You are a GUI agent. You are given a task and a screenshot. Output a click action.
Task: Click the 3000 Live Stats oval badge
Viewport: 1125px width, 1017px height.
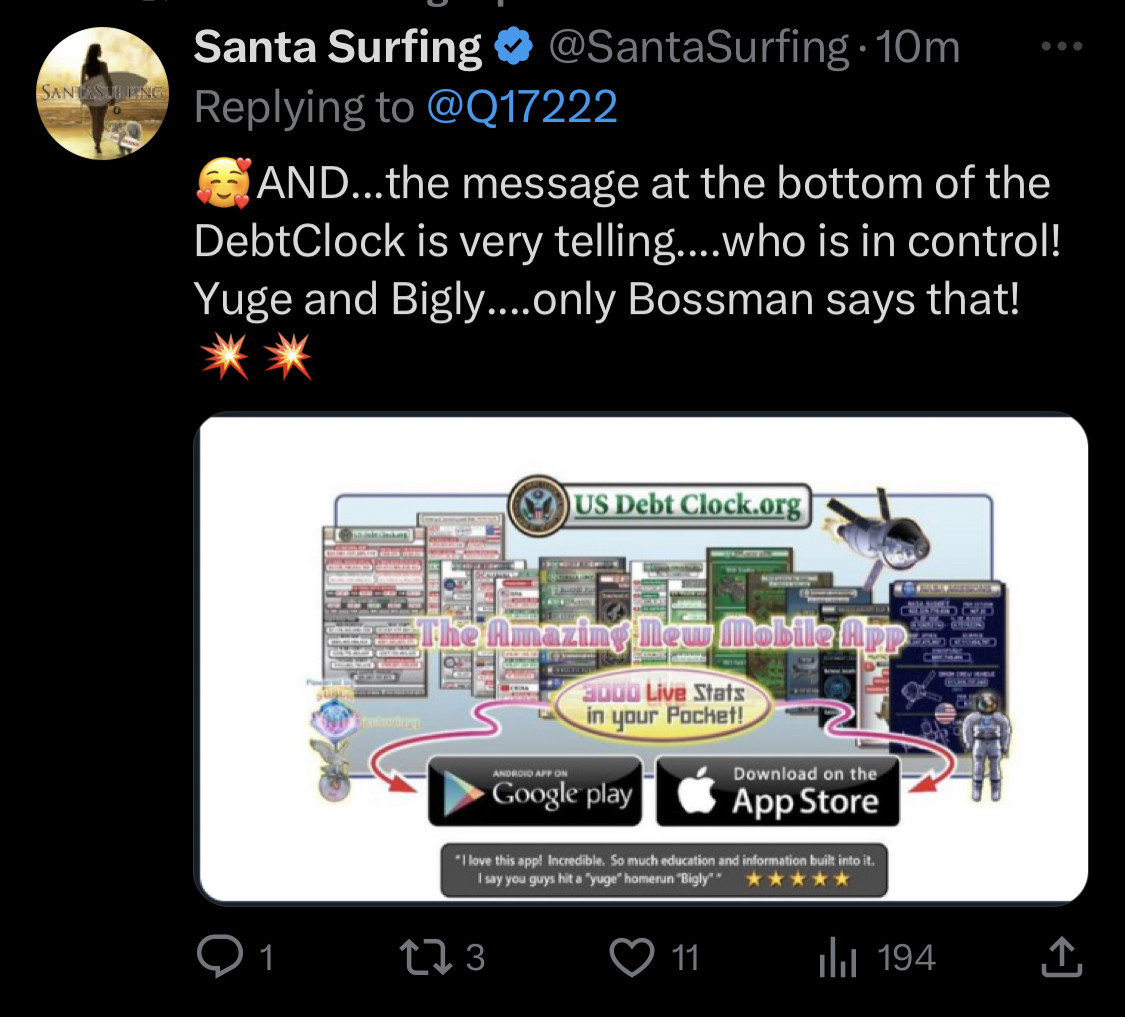click(662, 704)
